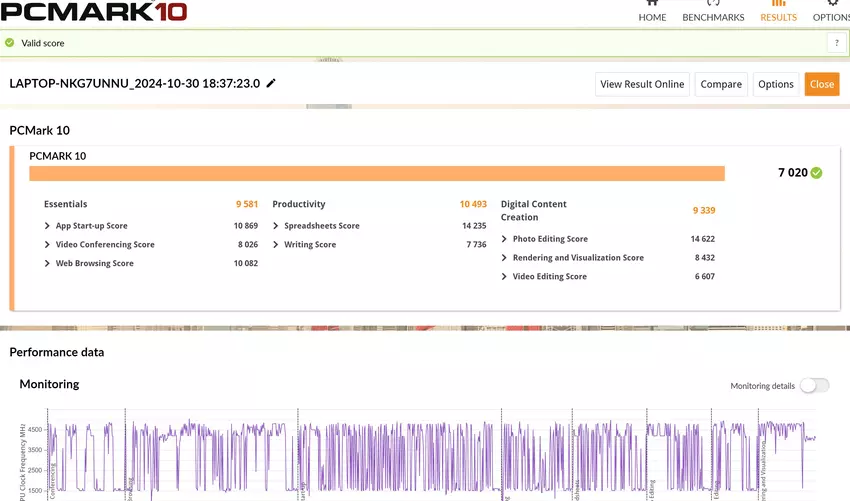Expand App Start-up Score details
Screen dimensions: 850x501
(x=47, y=226)
